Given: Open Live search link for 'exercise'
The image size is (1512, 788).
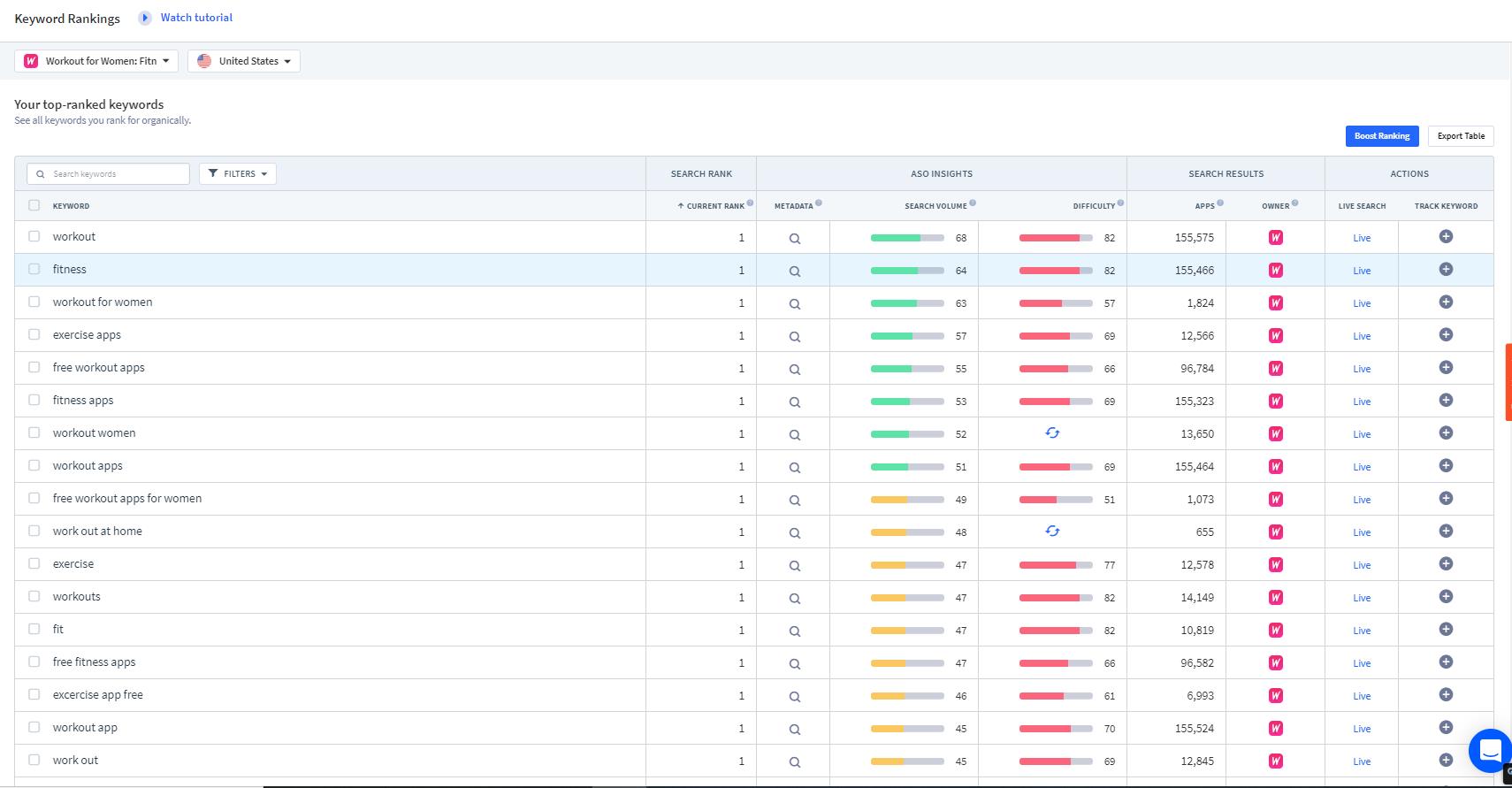Looking at the screenshot, I should pos(1362,565).
